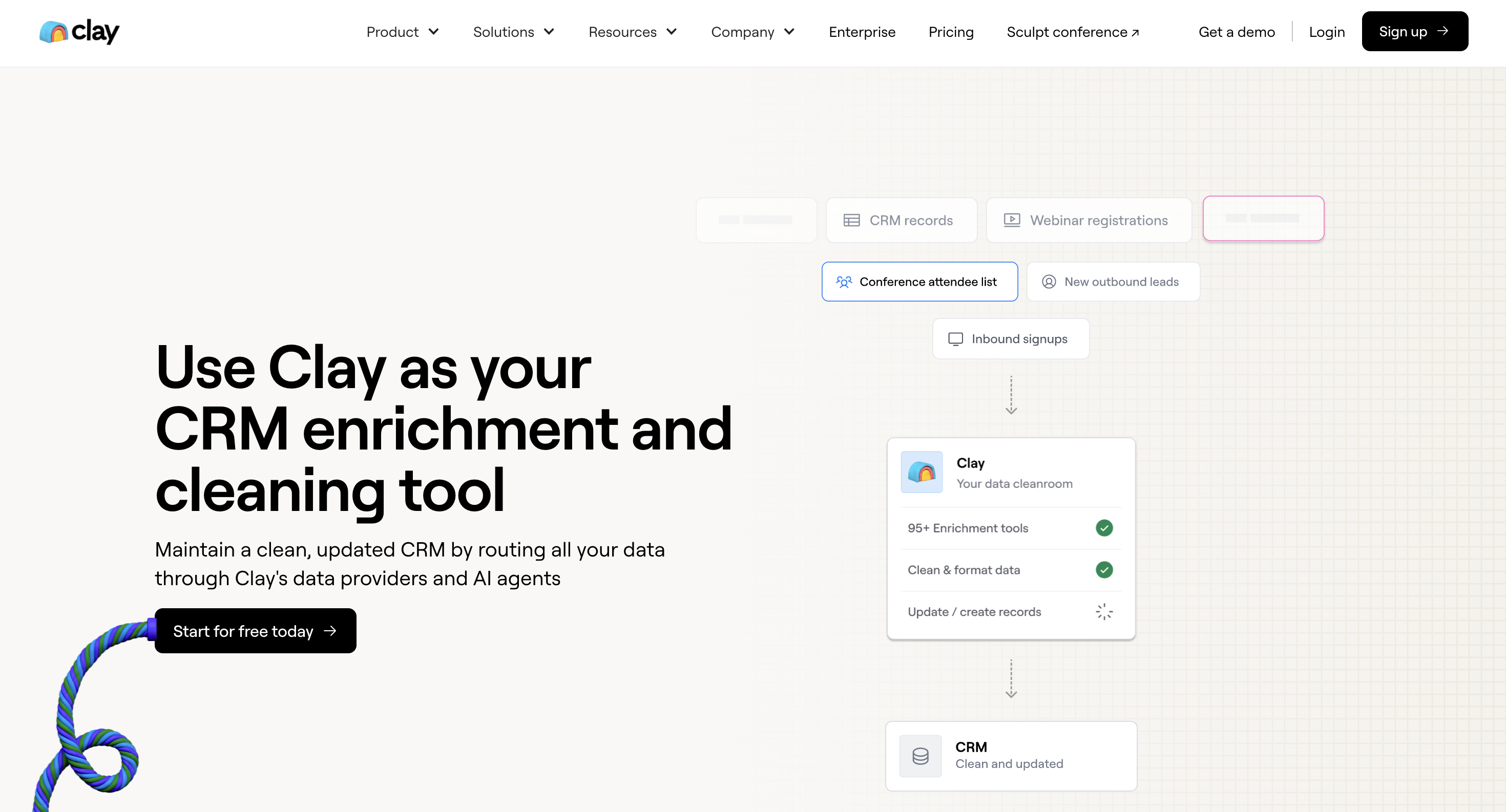Viewport: 1506px width, 812px height.
Task: Open the Company dropdown menu
Action: click(x=752, y=32)
